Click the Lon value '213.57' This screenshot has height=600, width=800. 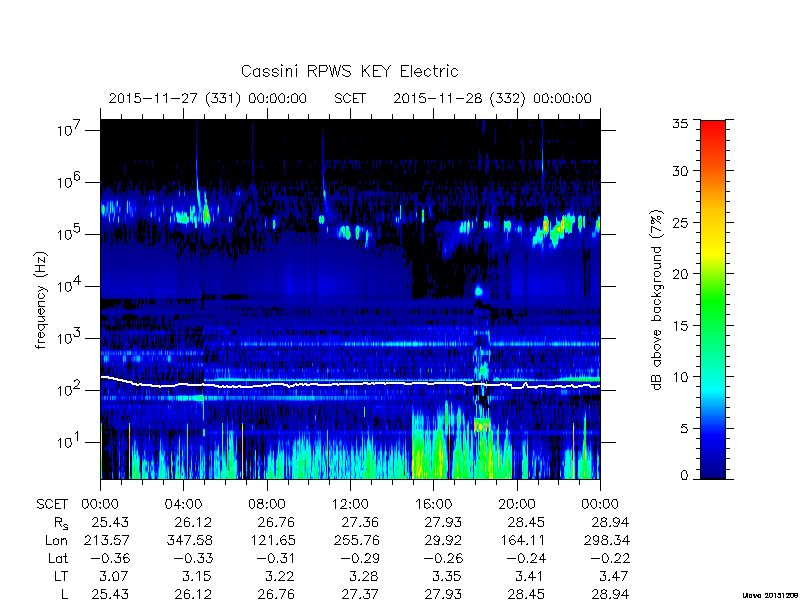(x=106, y=540)
